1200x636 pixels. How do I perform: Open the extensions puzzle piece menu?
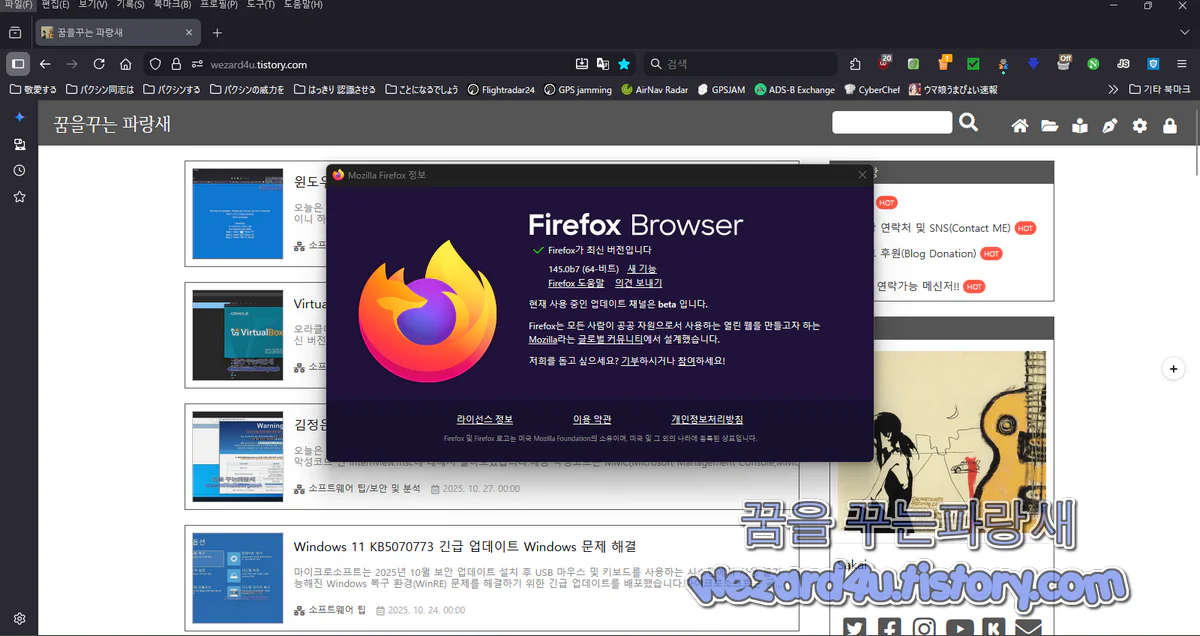click(x=855, y=64)
